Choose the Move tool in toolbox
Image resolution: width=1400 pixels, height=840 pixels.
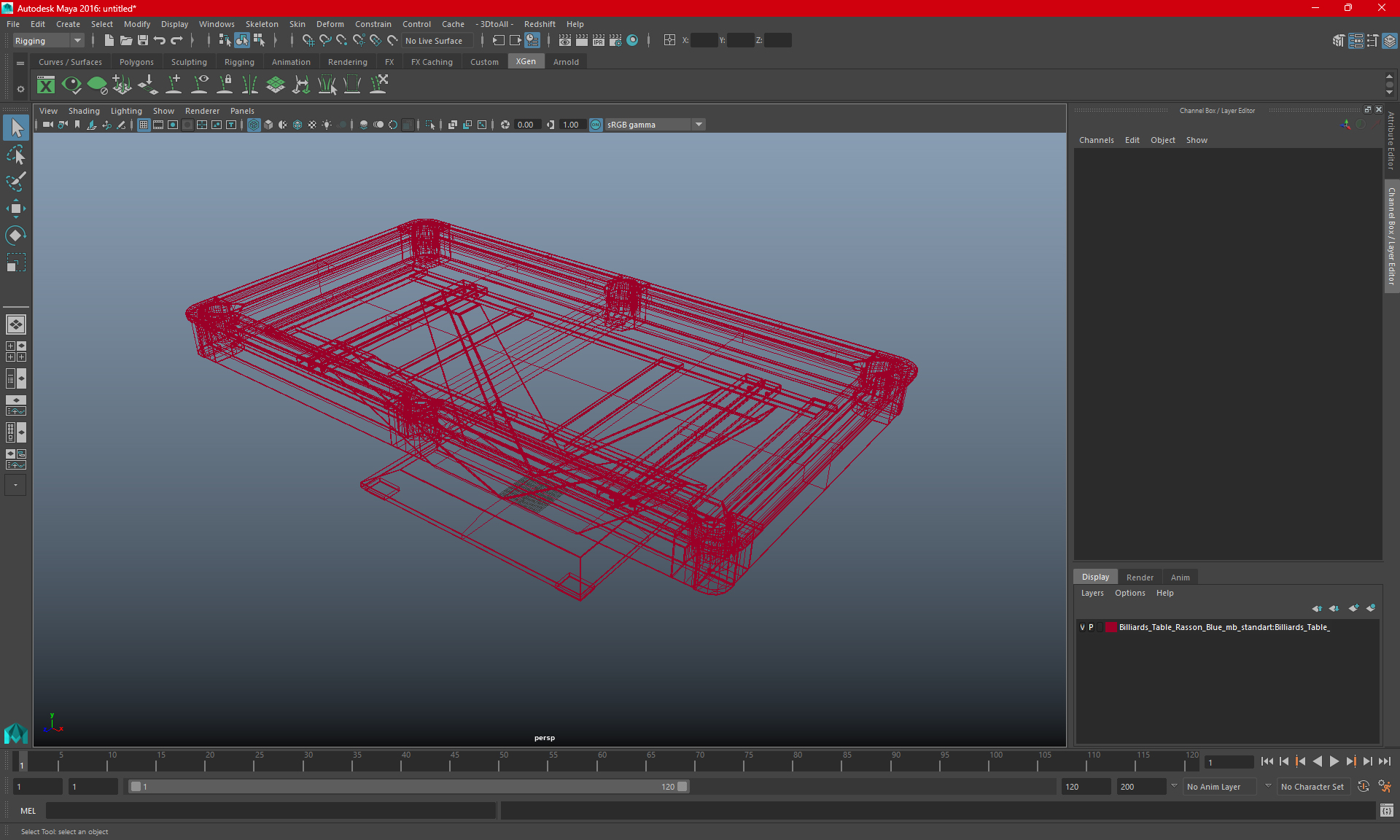(15, 209)
